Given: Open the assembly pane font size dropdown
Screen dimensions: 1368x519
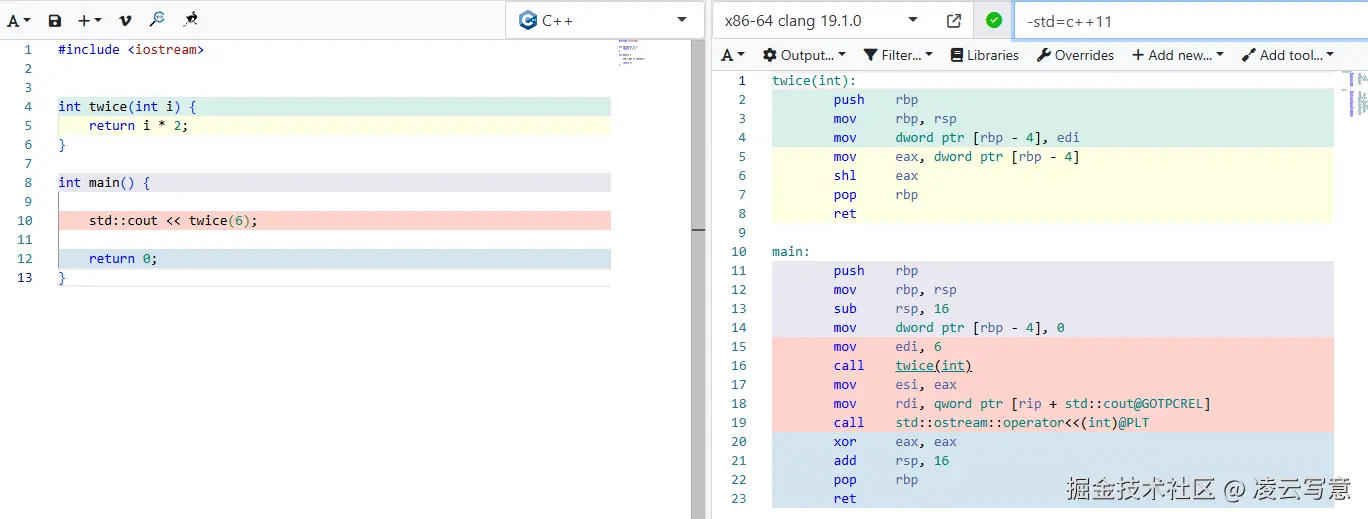Looking at the screenshot, I should tap(733, 55).
